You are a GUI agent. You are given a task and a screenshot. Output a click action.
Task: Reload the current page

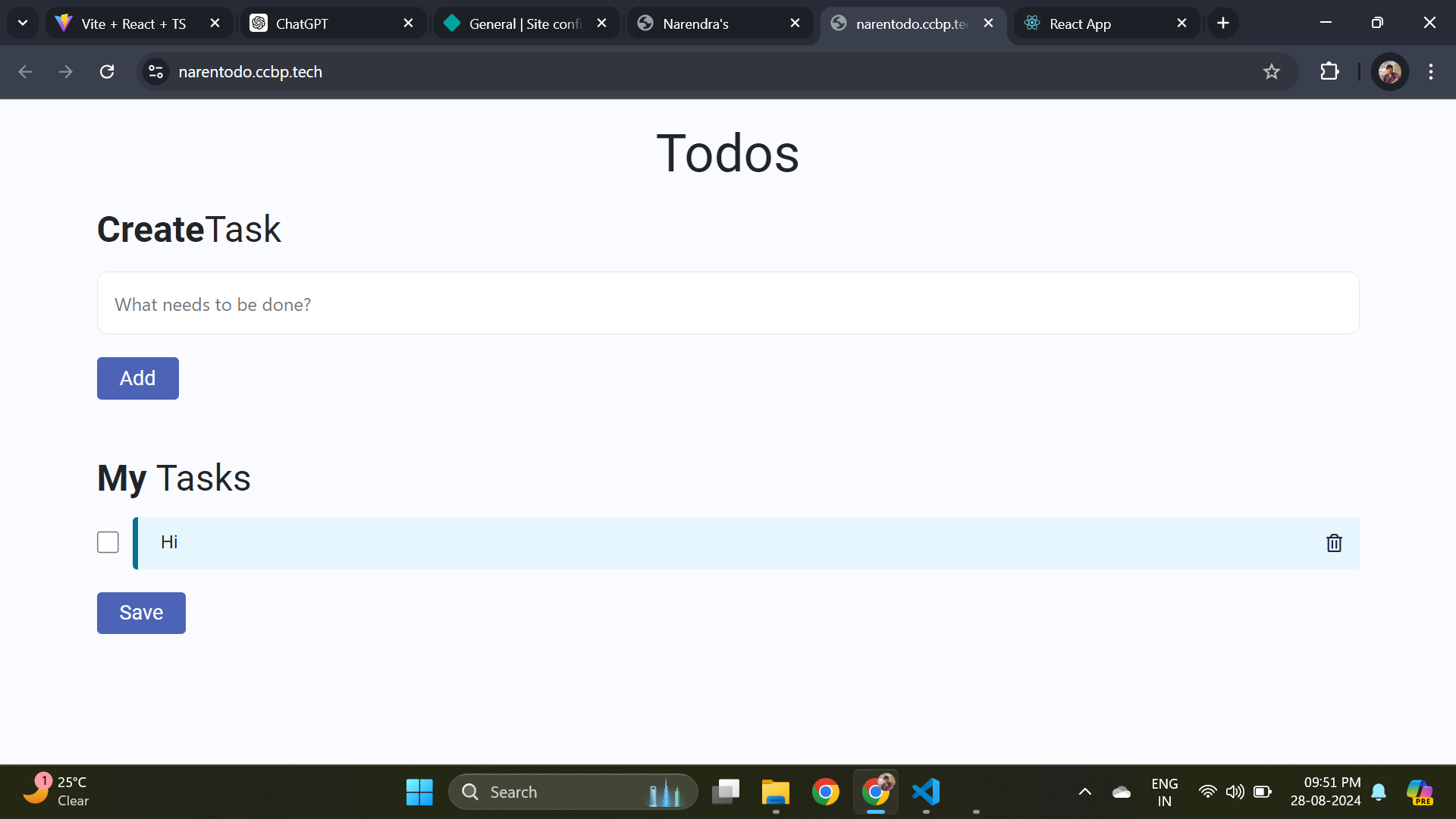(107, 72)
